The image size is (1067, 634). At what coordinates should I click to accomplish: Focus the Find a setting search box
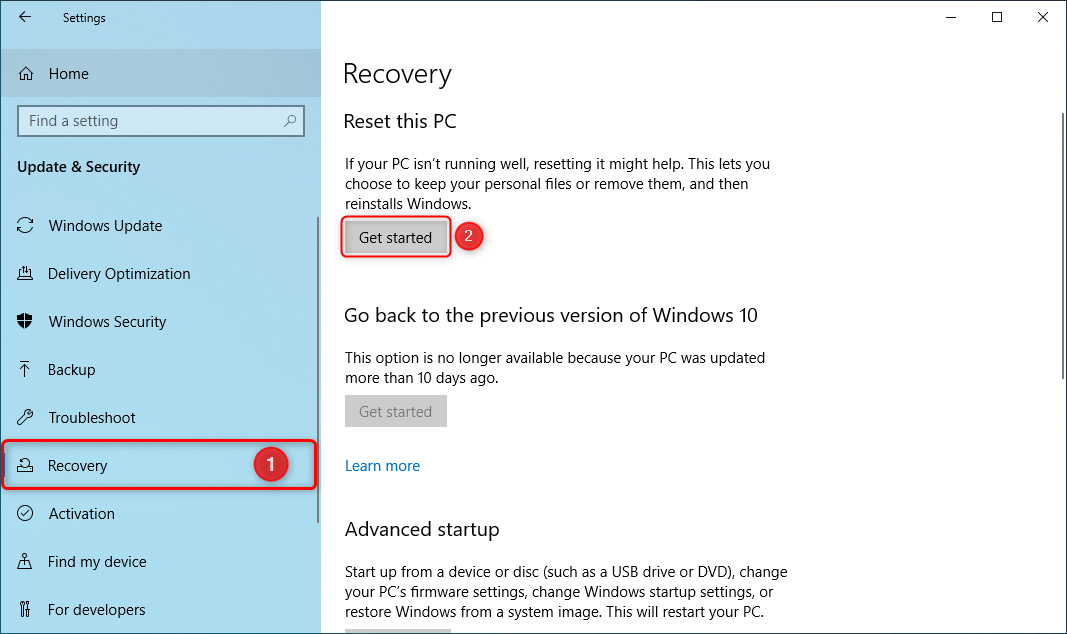pos(161,121)
